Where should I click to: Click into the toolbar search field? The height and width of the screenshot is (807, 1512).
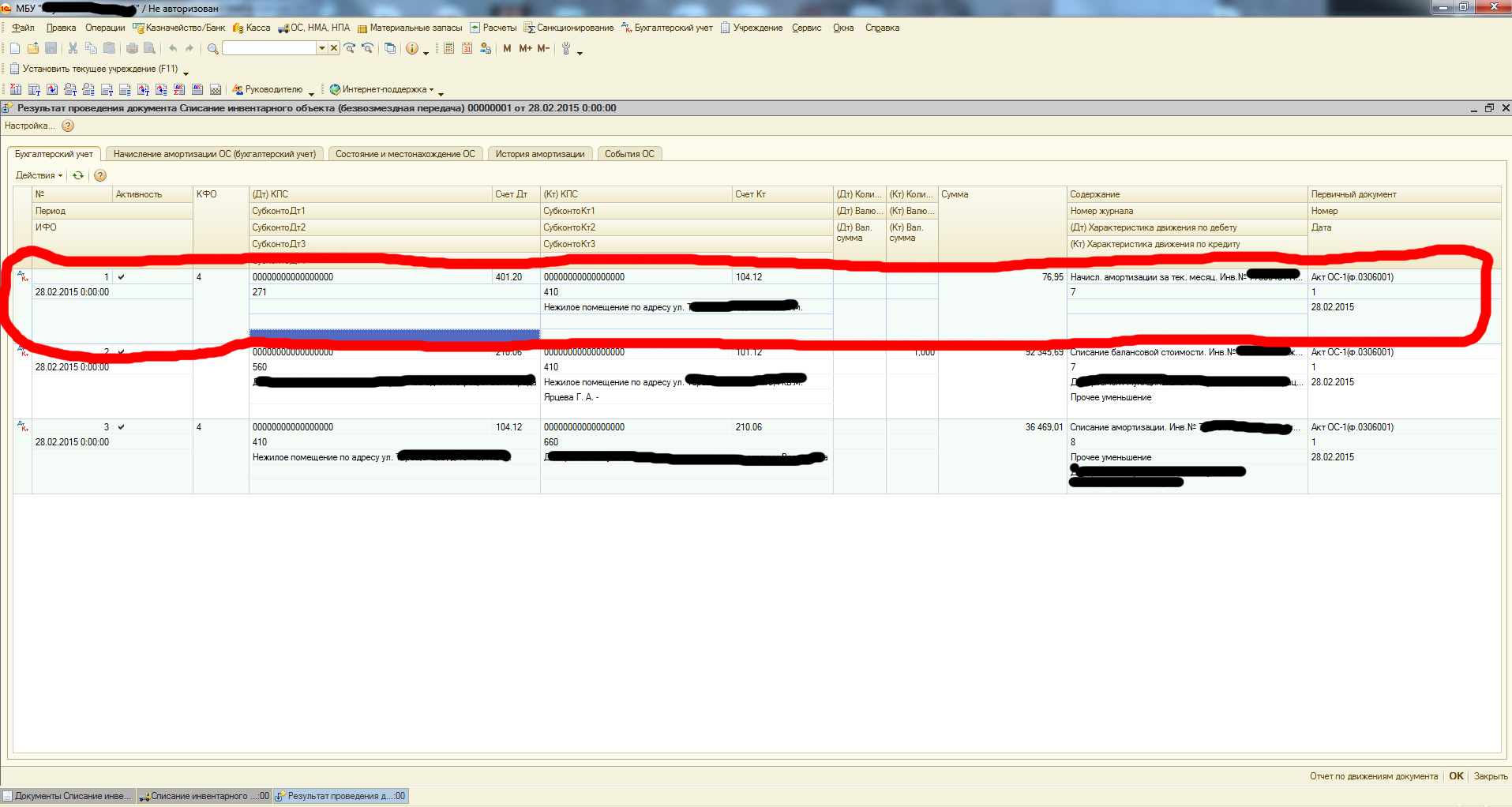(269, 48)
